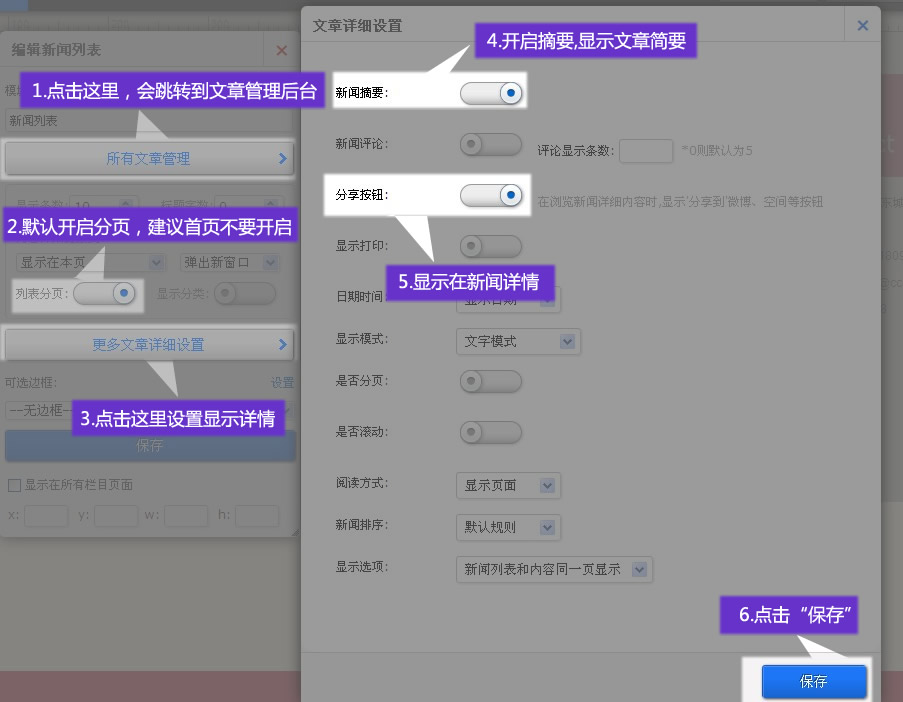Close the 编辑新闻列表 panel
Screen dimensions: 903x702
281,50
